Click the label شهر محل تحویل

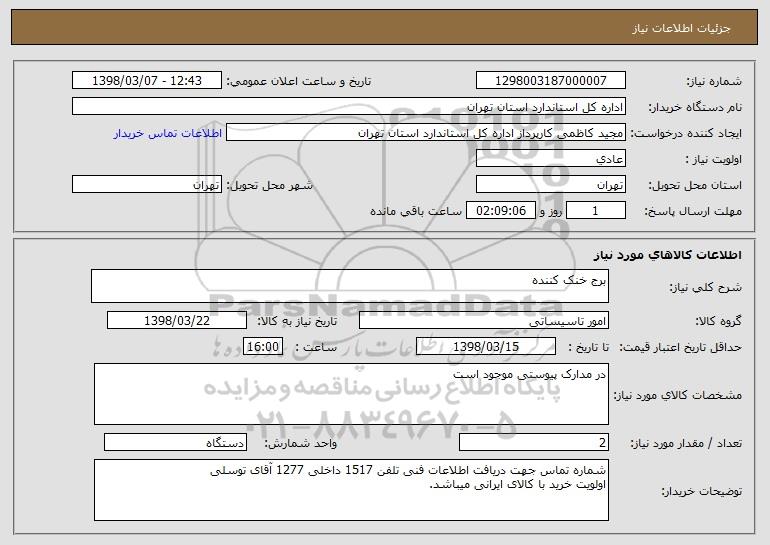270,186
